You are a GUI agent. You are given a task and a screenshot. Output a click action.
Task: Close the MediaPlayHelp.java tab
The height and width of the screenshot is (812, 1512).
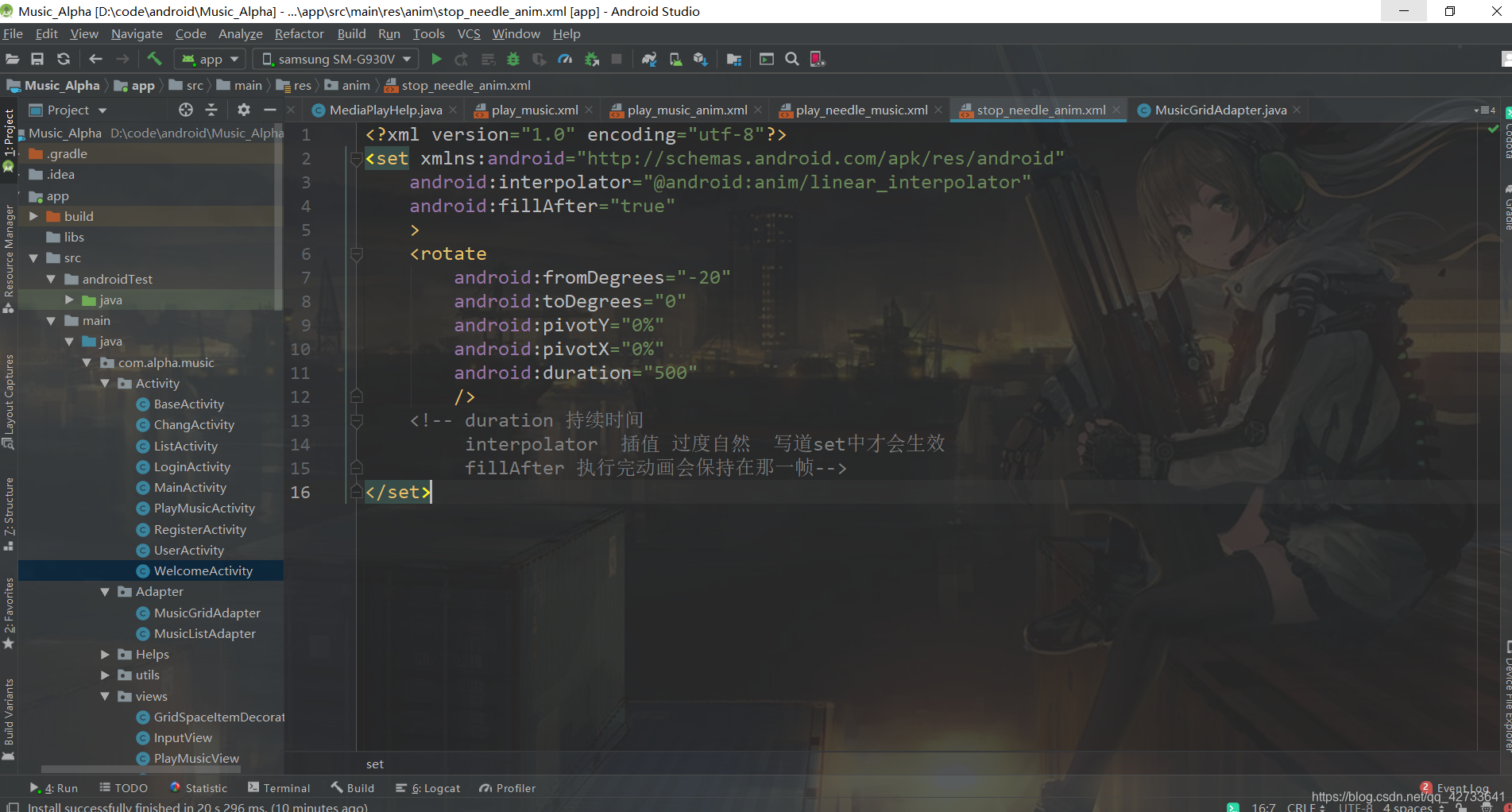click(x=453, y=110)
